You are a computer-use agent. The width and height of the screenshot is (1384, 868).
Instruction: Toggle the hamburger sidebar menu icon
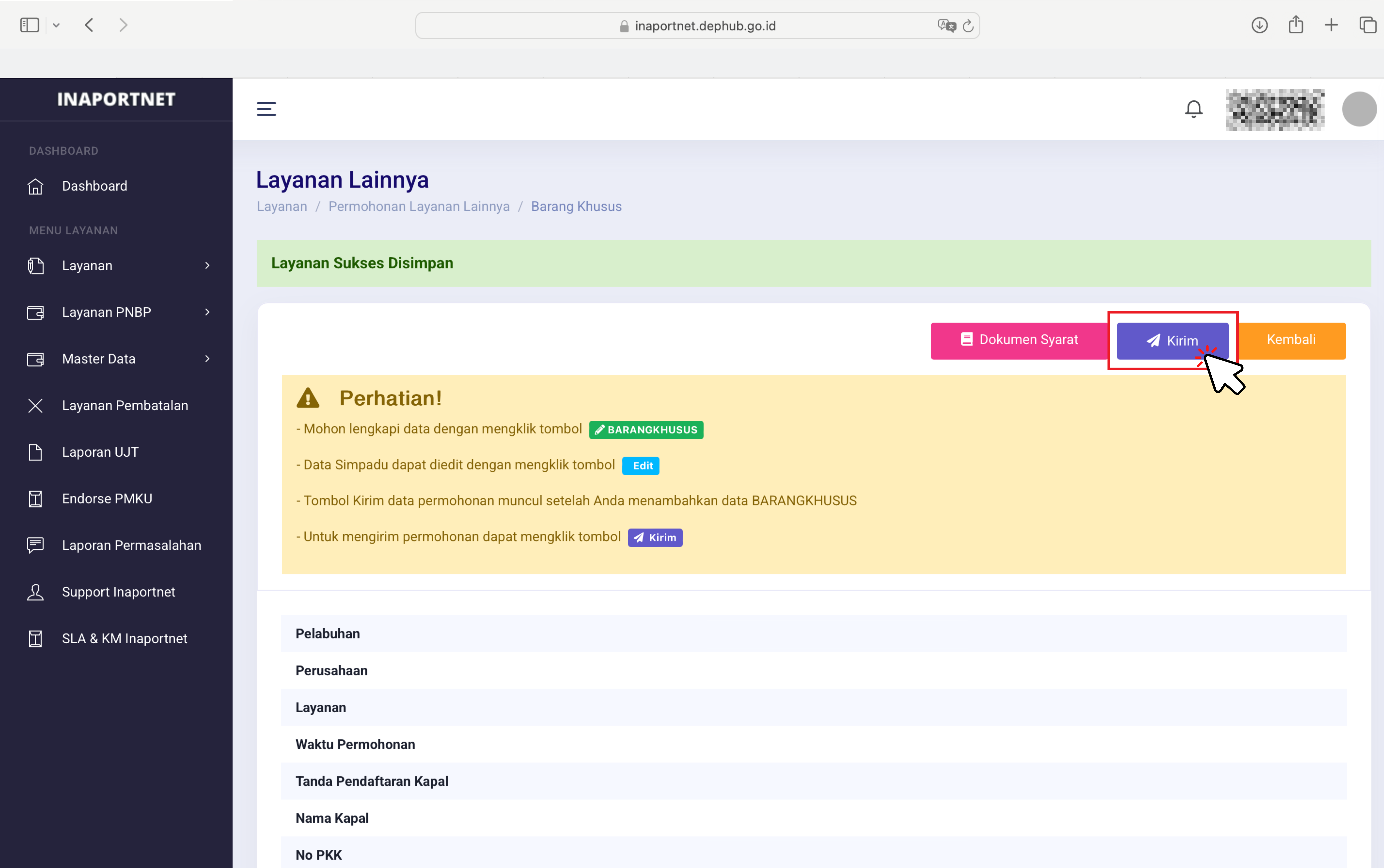point(266,109)
